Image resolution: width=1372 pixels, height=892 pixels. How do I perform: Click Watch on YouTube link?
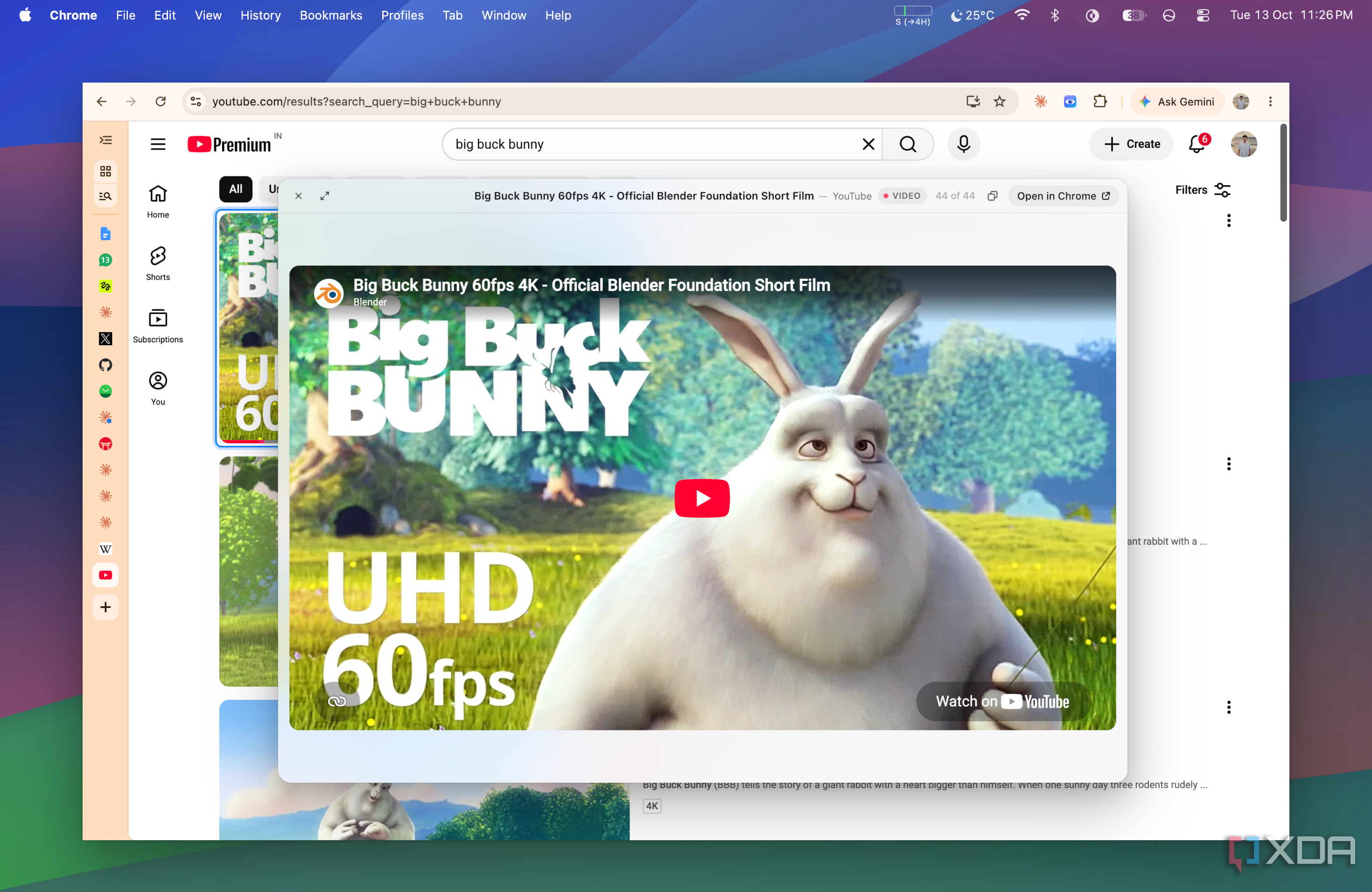[1002, 701]
